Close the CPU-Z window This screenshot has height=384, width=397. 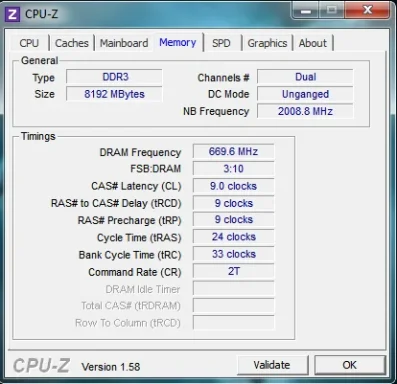click(x=367, y=10)
